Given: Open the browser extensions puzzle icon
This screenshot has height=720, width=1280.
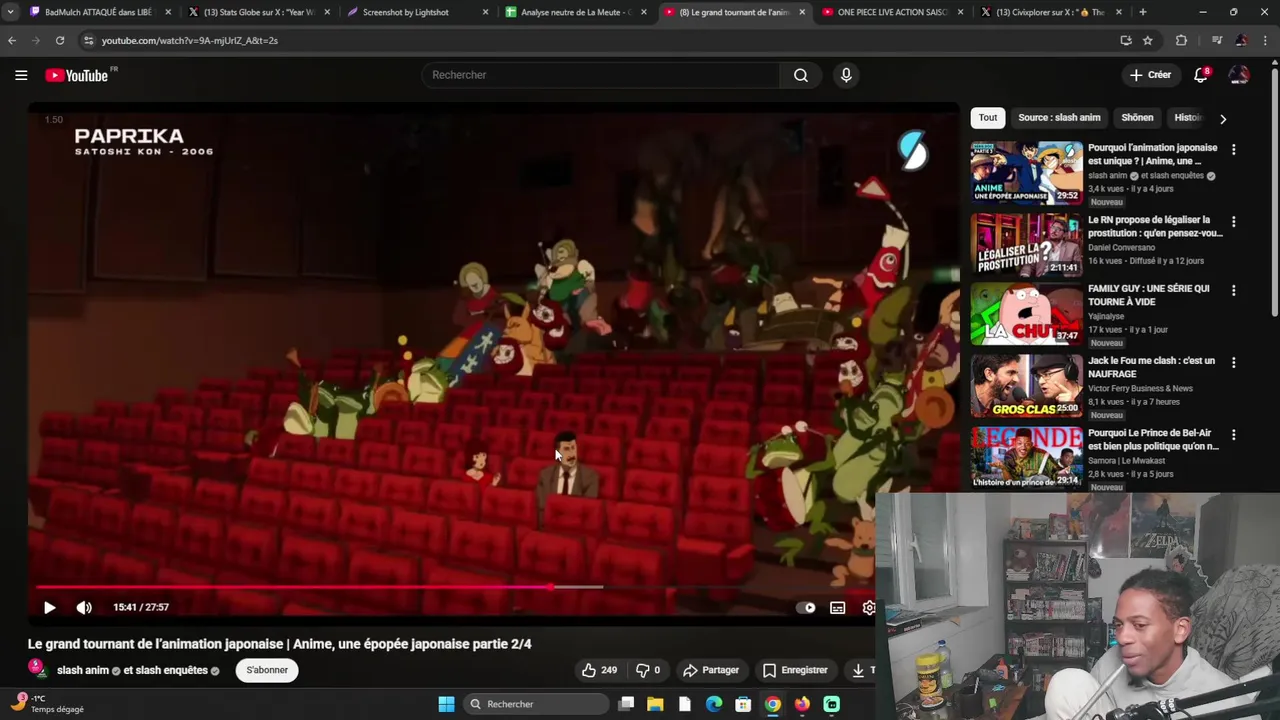Looking at the screenshot, I should 1181,40.
